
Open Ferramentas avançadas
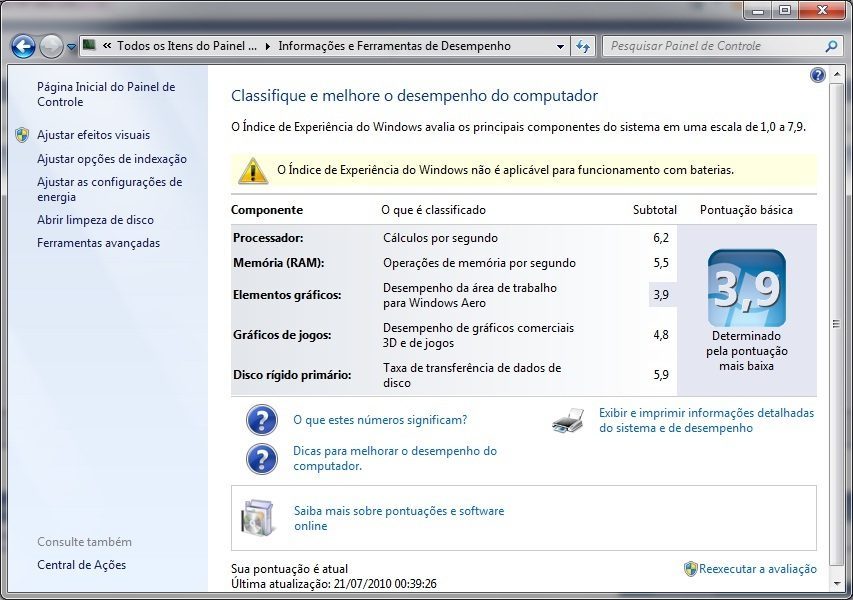[x=98, y=243]
